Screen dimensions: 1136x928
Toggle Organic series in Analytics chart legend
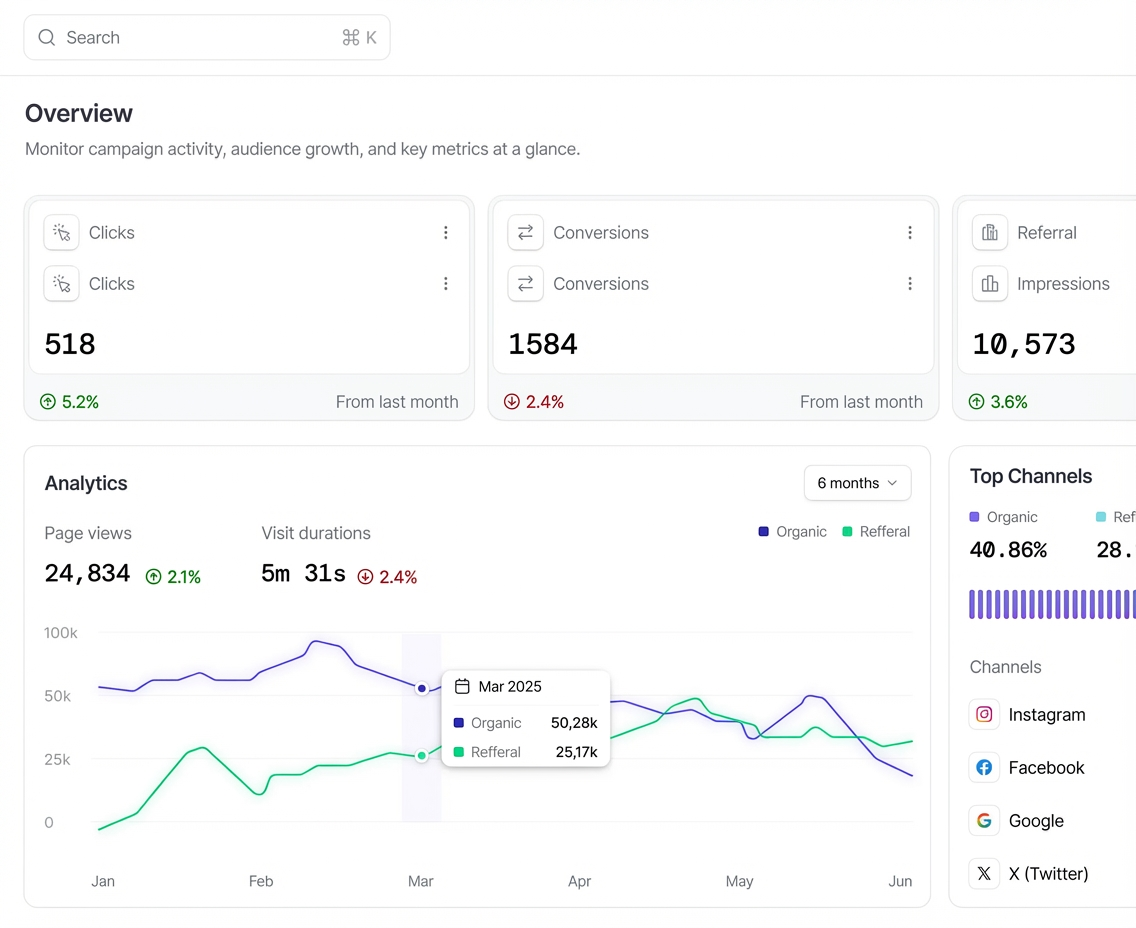pyautogui.click(x=793, y=532)
